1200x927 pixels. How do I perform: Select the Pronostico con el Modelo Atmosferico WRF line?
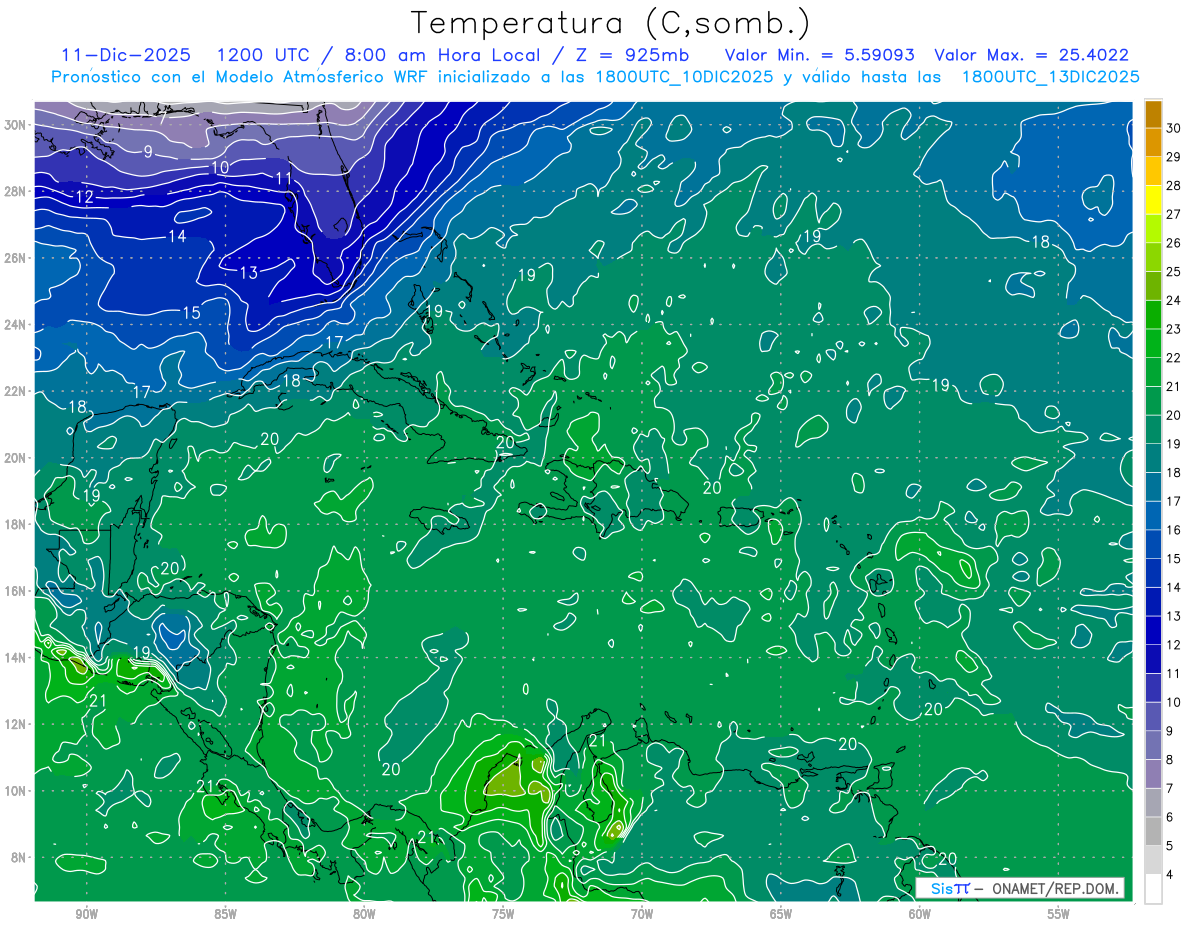(x=596, y=77)
